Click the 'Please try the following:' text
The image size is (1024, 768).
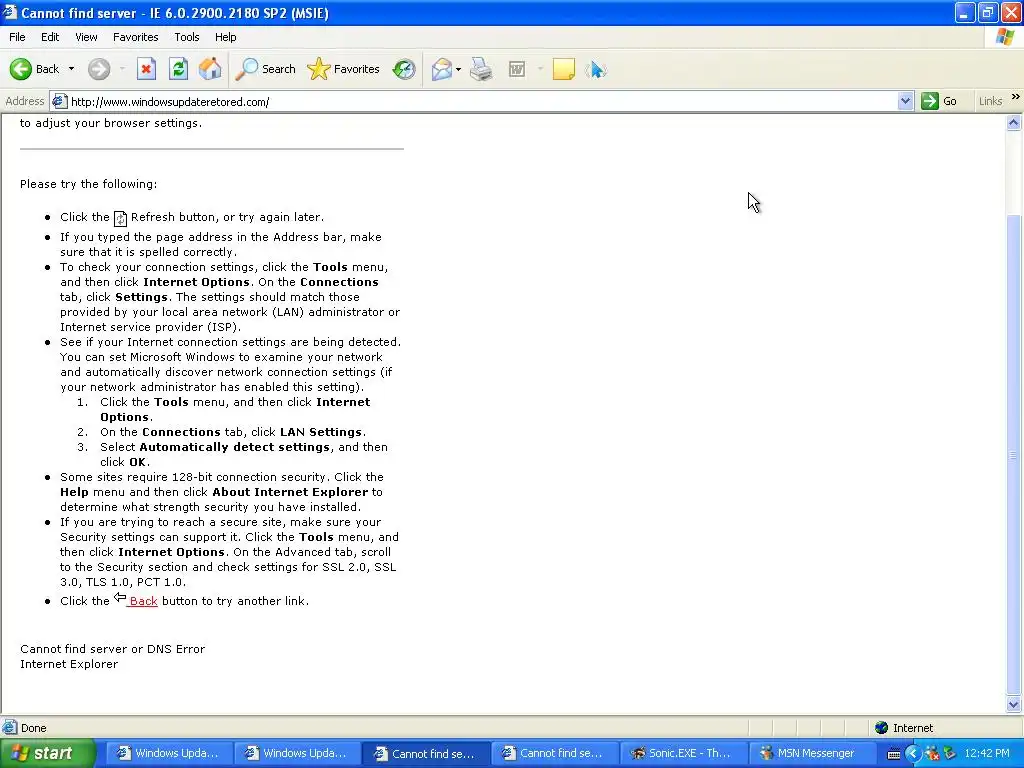click(x=88, y=184)
